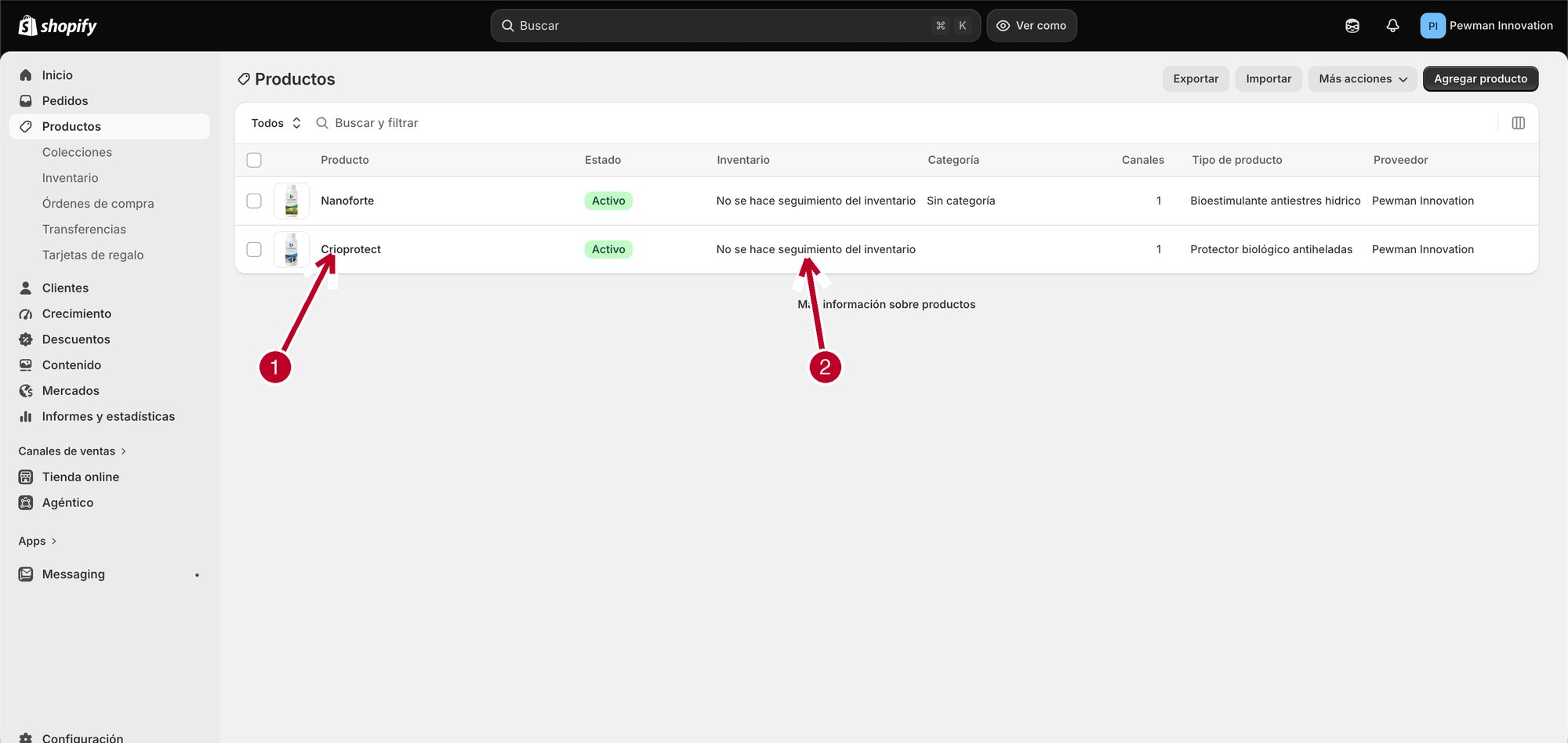
Task: Click the Crecimiento gauge icon
Action: [26, 314]
